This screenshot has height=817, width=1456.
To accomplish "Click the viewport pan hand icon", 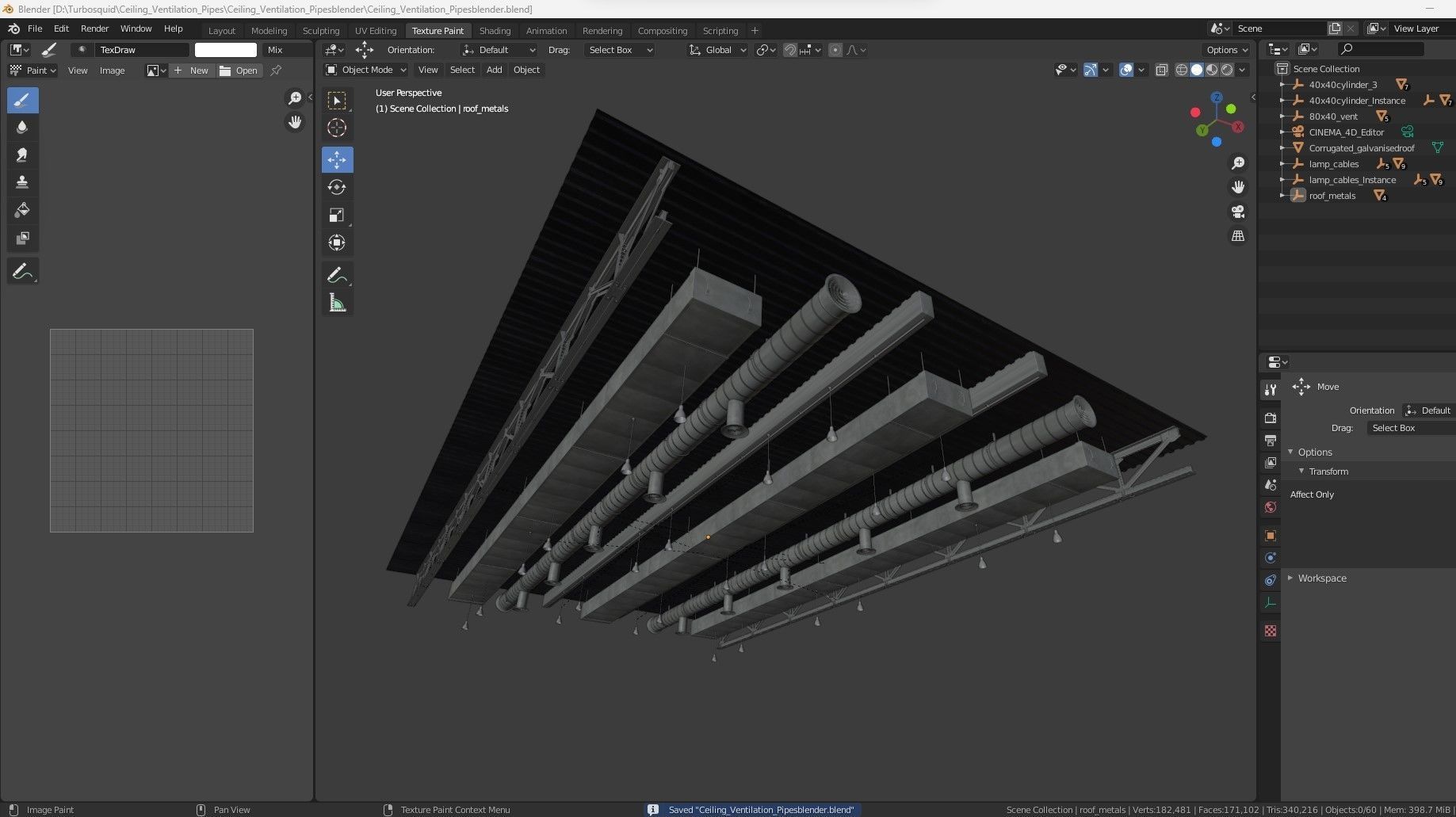I will (x=1237, y=187).
